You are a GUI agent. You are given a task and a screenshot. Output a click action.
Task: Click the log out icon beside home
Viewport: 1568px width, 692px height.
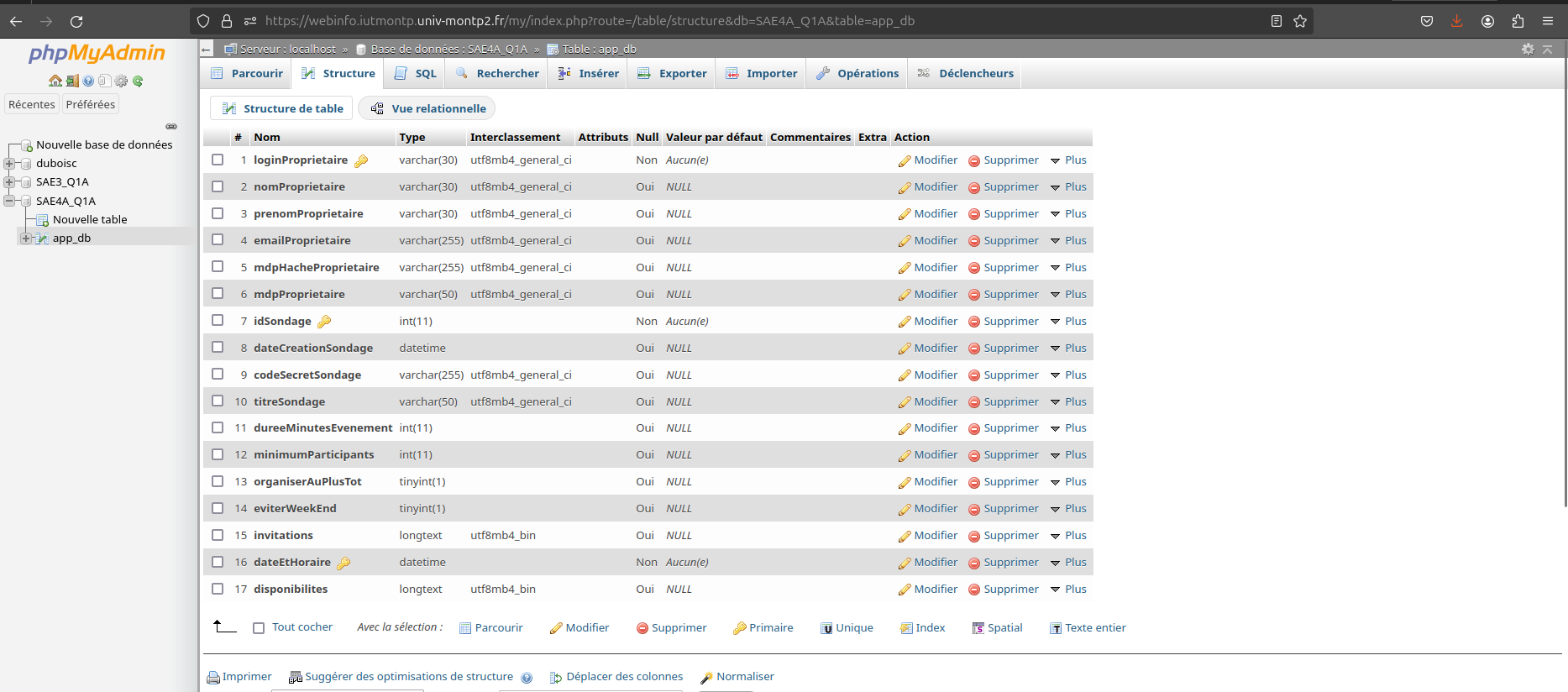coord(72,81)
